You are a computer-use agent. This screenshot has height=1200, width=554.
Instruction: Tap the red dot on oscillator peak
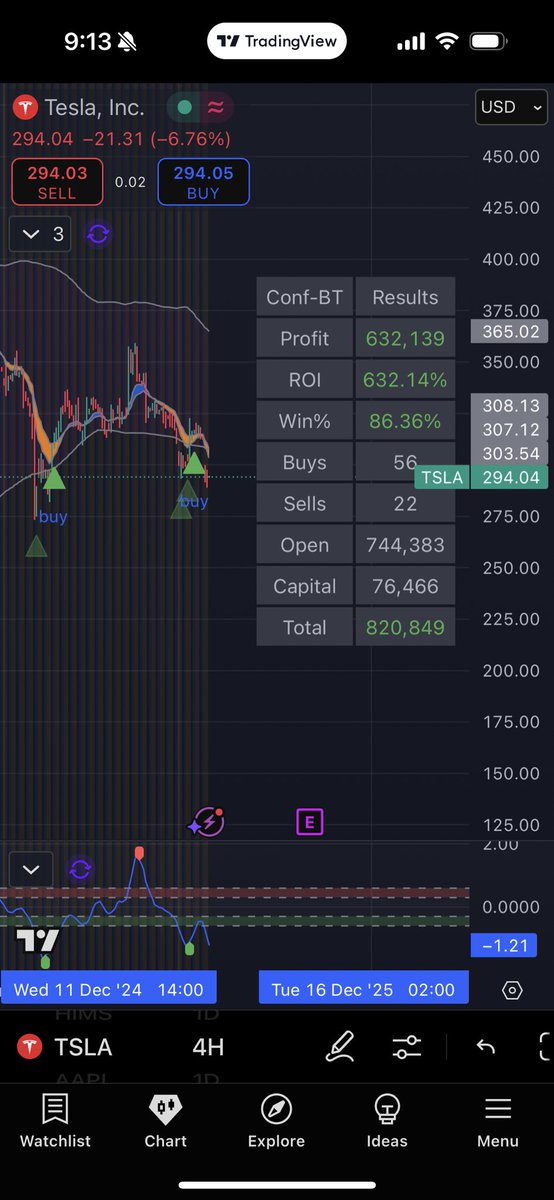point(139,852)
